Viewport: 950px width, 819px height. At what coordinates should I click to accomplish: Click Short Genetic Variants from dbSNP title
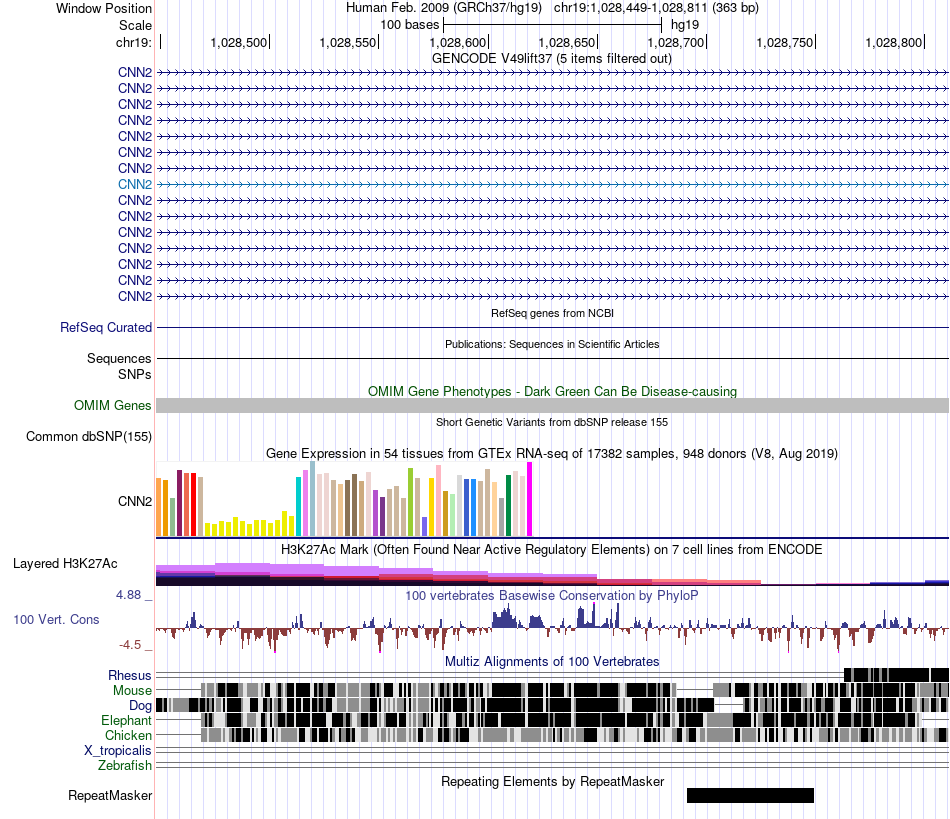coord(552,422)
